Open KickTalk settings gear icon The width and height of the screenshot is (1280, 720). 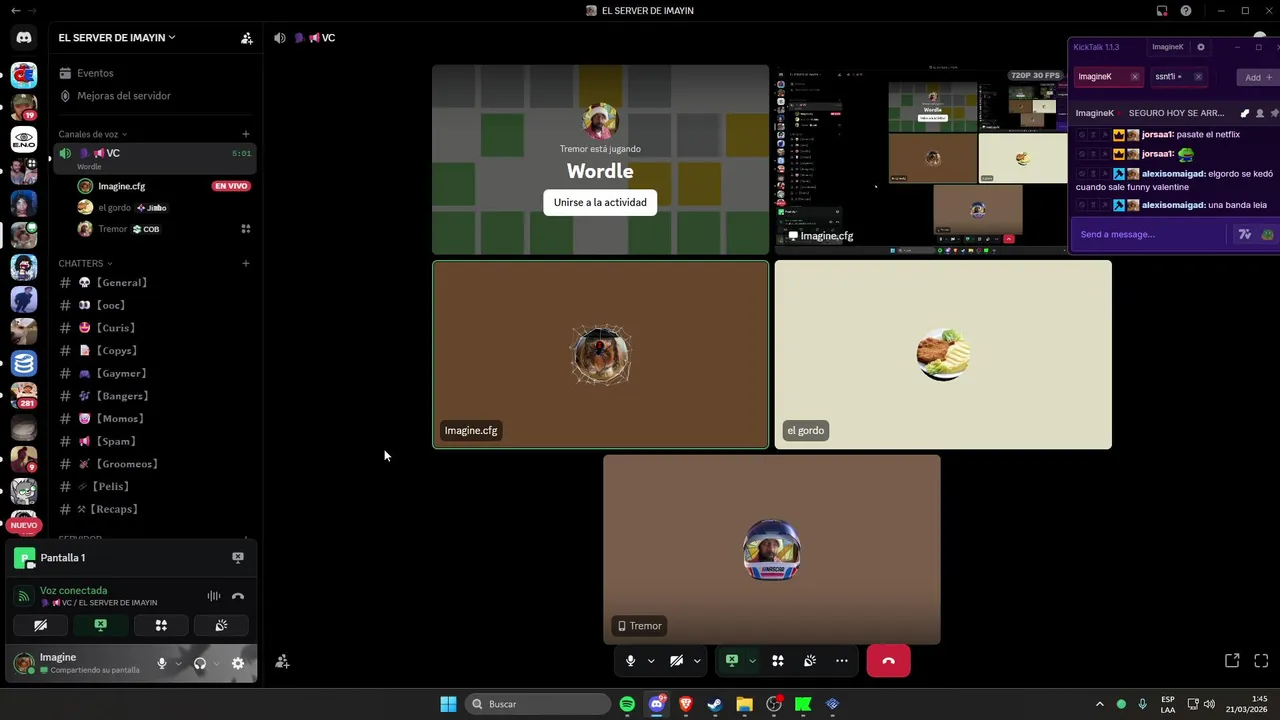(1201, 47)
